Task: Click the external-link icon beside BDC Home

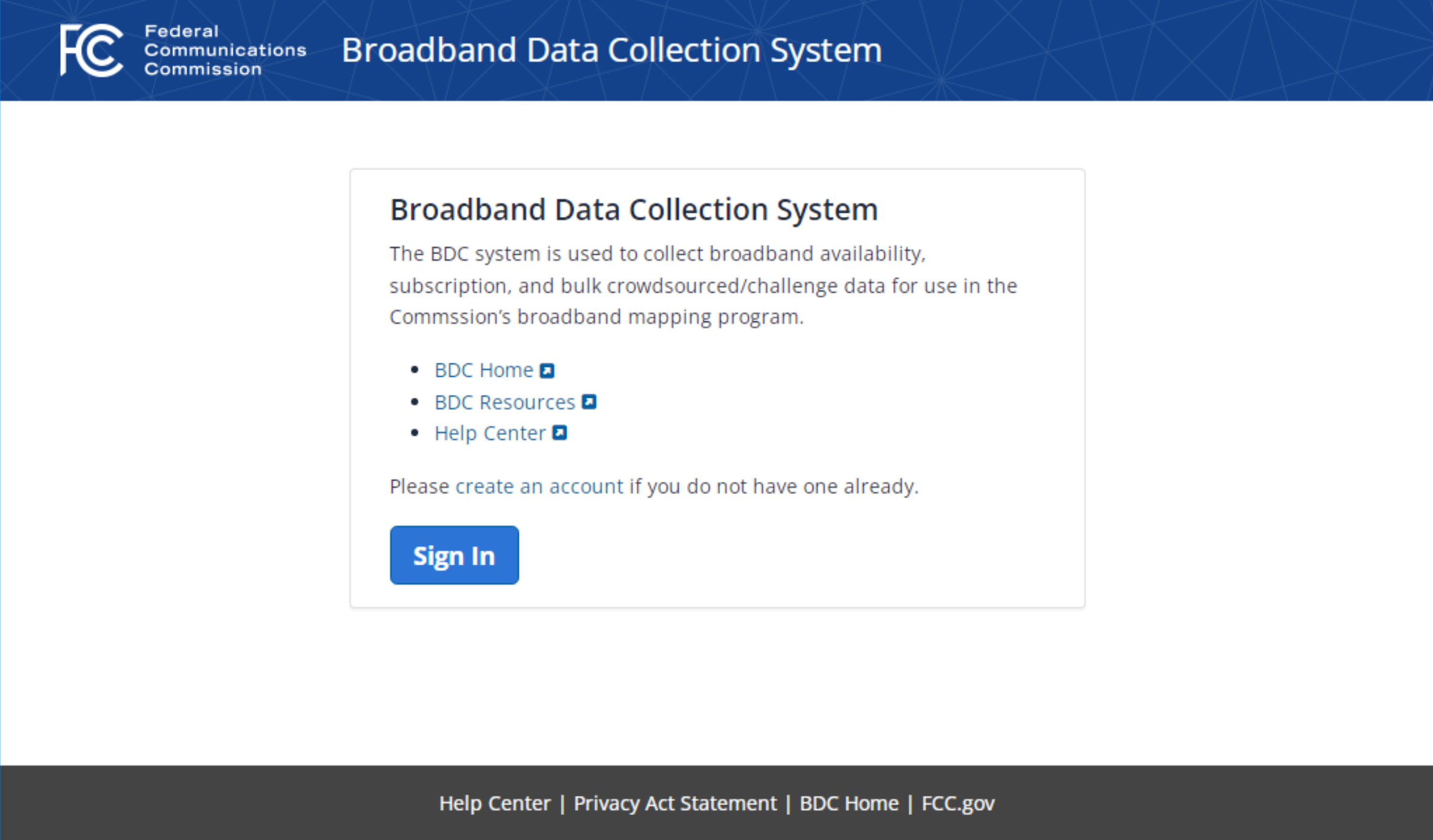Action: (547, 371)
